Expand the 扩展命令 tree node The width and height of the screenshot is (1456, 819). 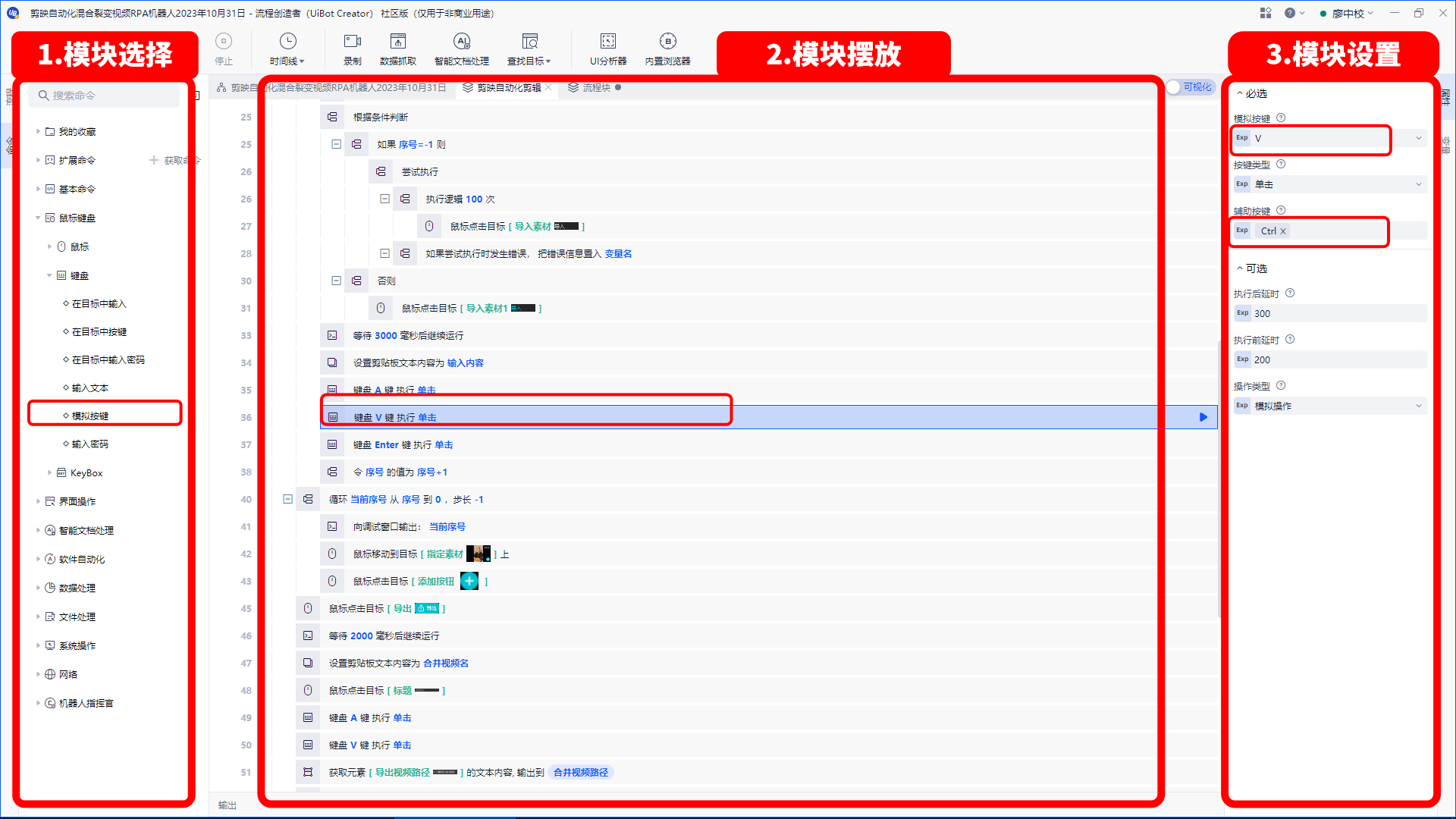click(x=38, y=160)
